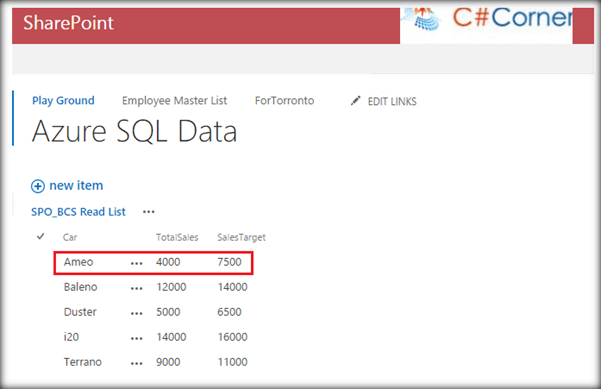Click the 7500 SalesTarget value
This screenshot has height=389, width=601.
point(229,262)
